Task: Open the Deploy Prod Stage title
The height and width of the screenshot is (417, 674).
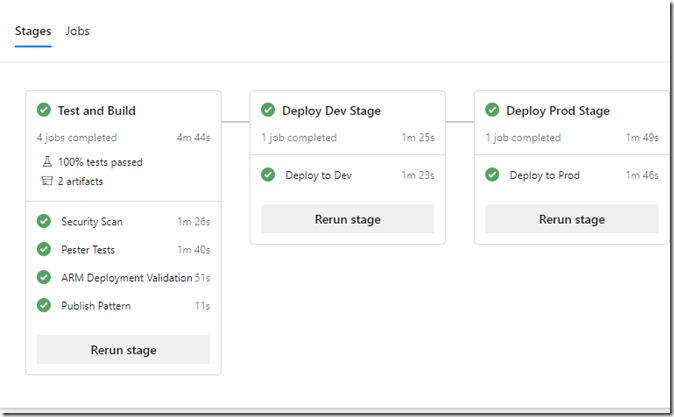Action: (558, 111)
